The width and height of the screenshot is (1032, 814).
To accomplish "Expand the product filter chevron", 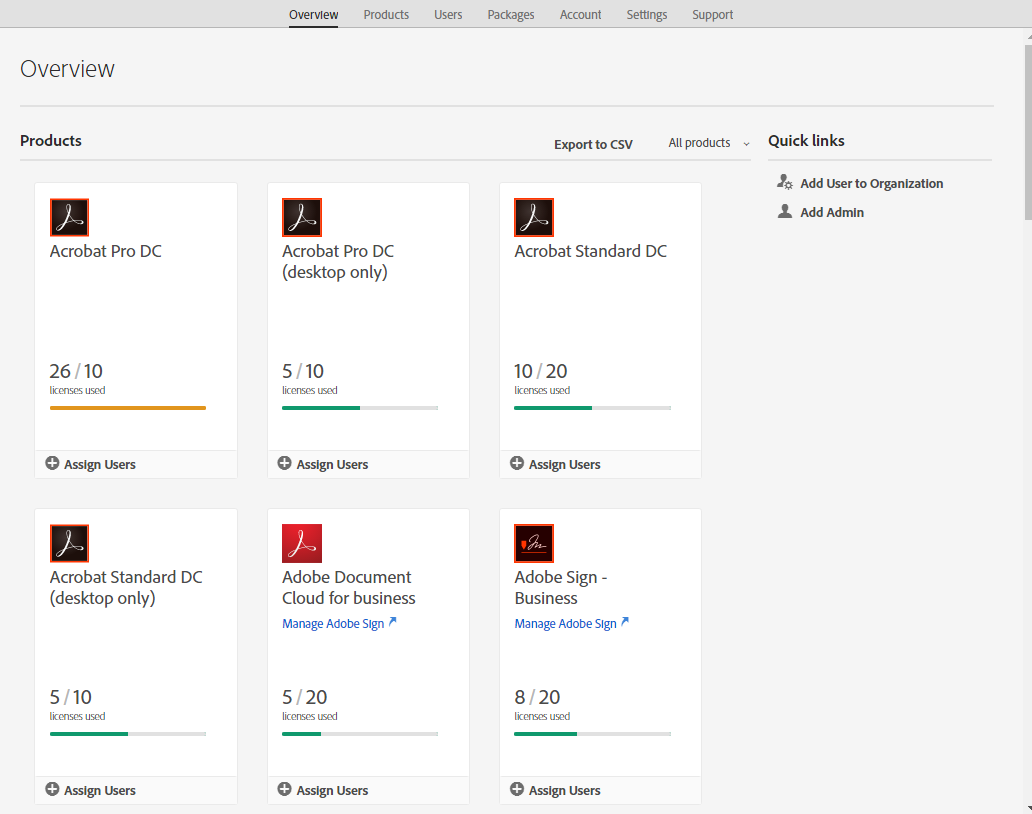I will (746, 143).
